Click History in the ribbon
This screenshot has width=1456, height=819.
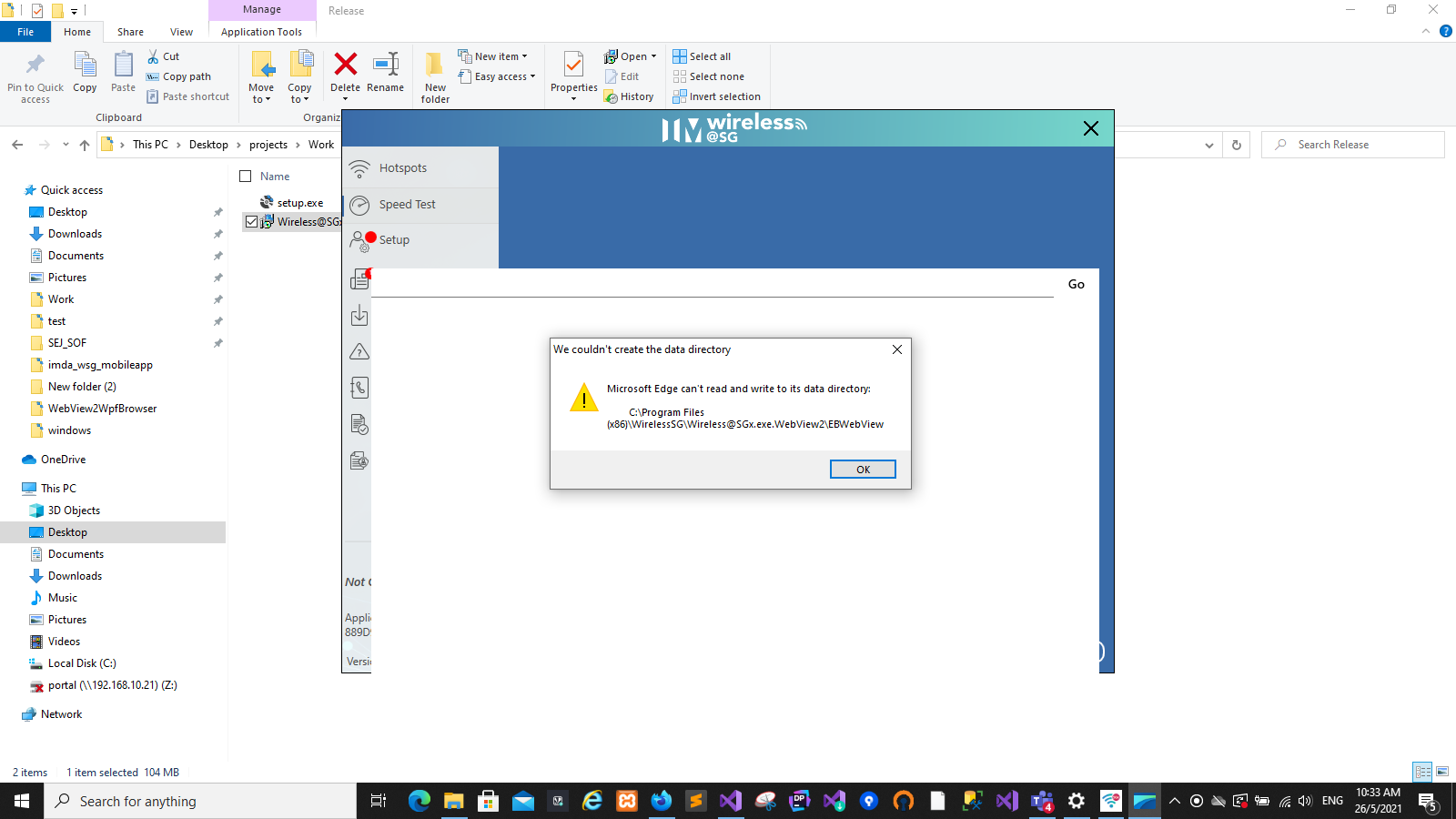[x=629, y=96]
